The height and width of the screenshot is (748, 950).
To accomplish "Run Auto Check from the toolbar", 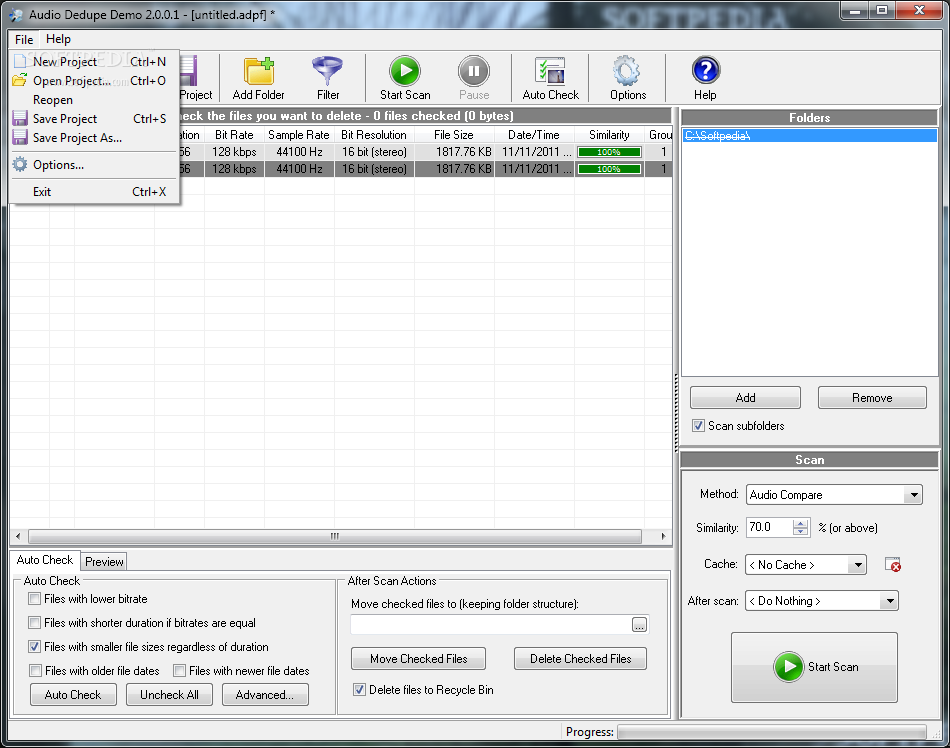I will click(550, 78).
